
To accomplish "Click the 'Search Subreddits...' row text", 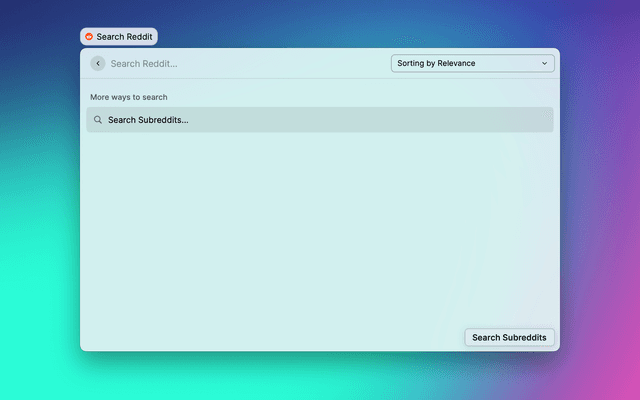I will pos(148,120).
